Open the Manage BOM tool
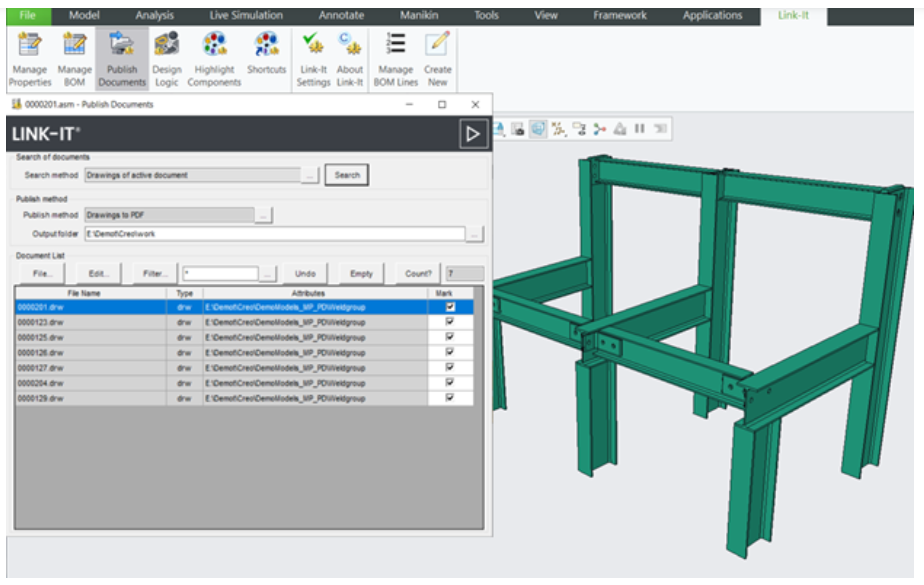Viewport: 924px width, 585px height. click(x=74, y=59)
